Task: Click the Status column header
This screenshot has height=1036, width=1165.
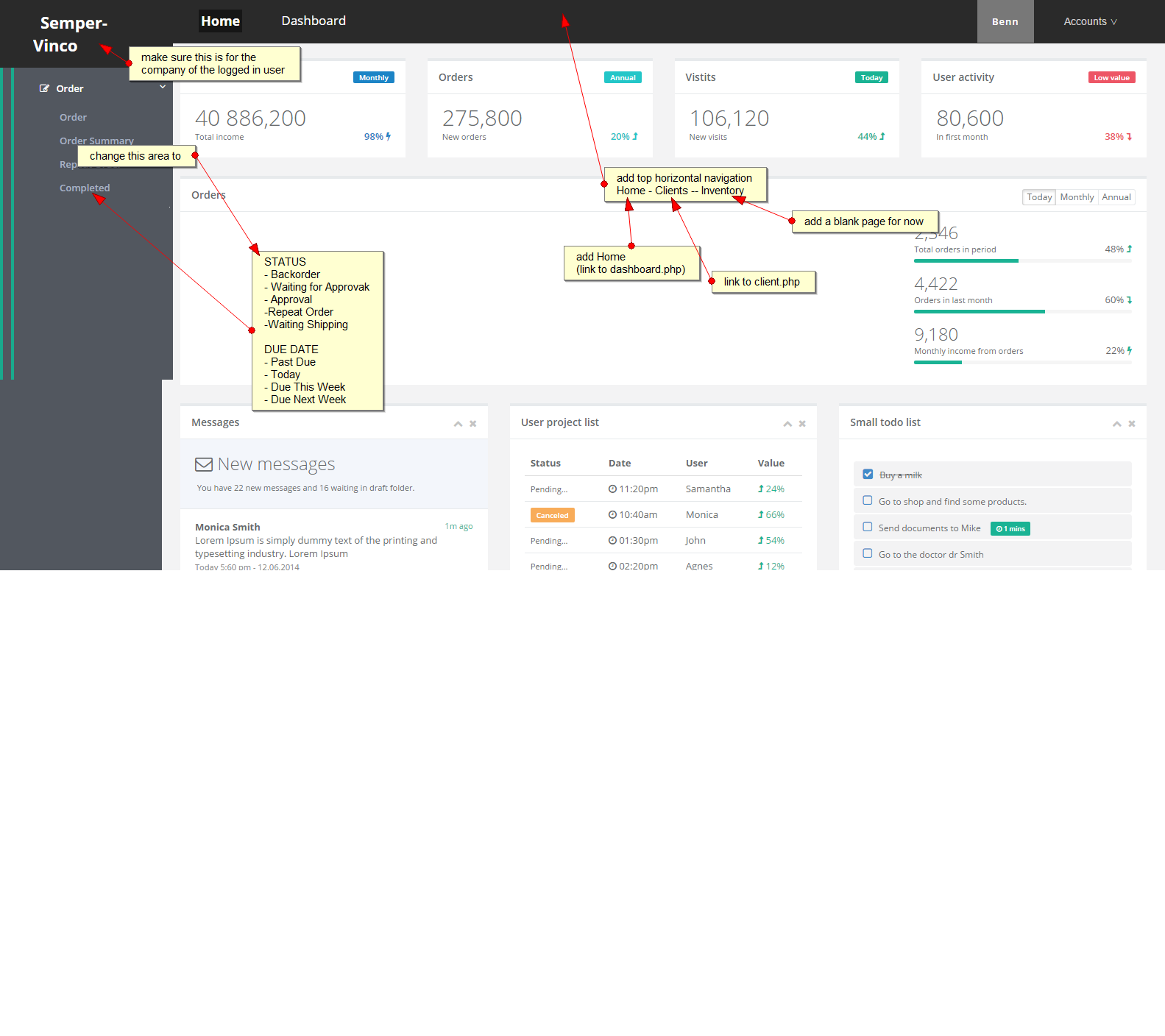Action: 545,463
